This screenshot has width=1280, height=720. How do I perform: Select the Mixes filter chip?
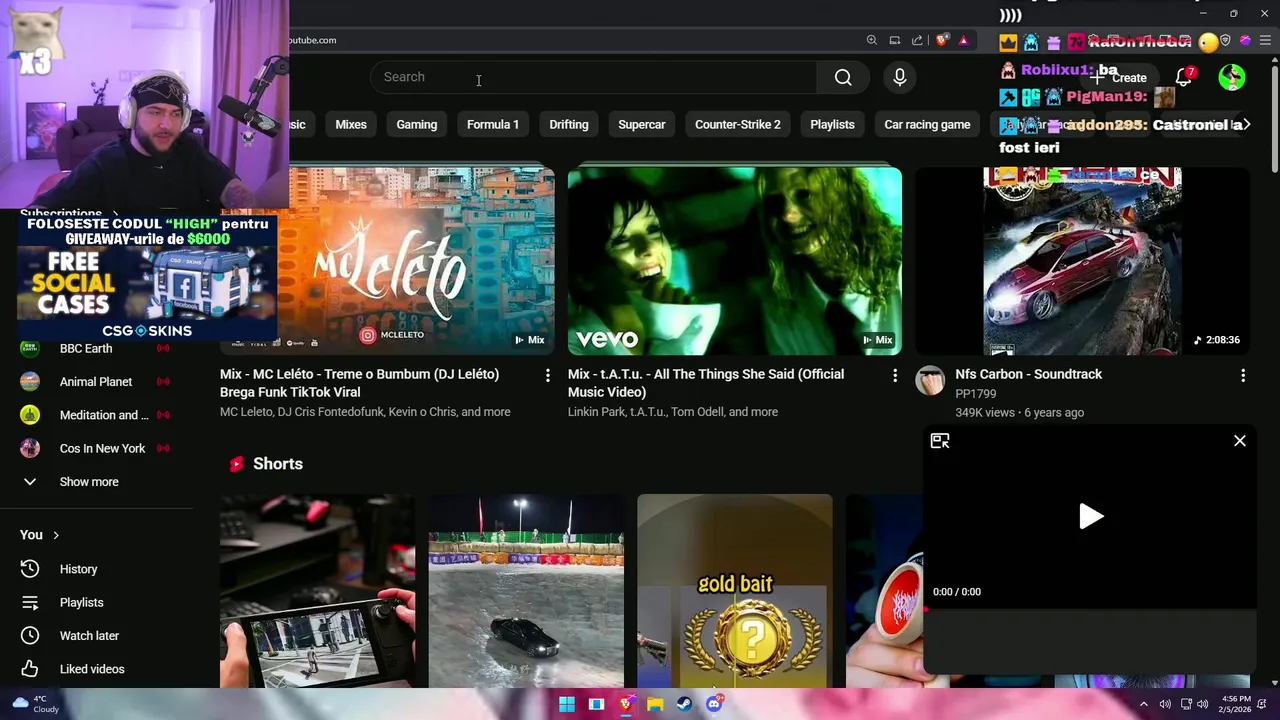pyautogui.click(x=351, y=124)
